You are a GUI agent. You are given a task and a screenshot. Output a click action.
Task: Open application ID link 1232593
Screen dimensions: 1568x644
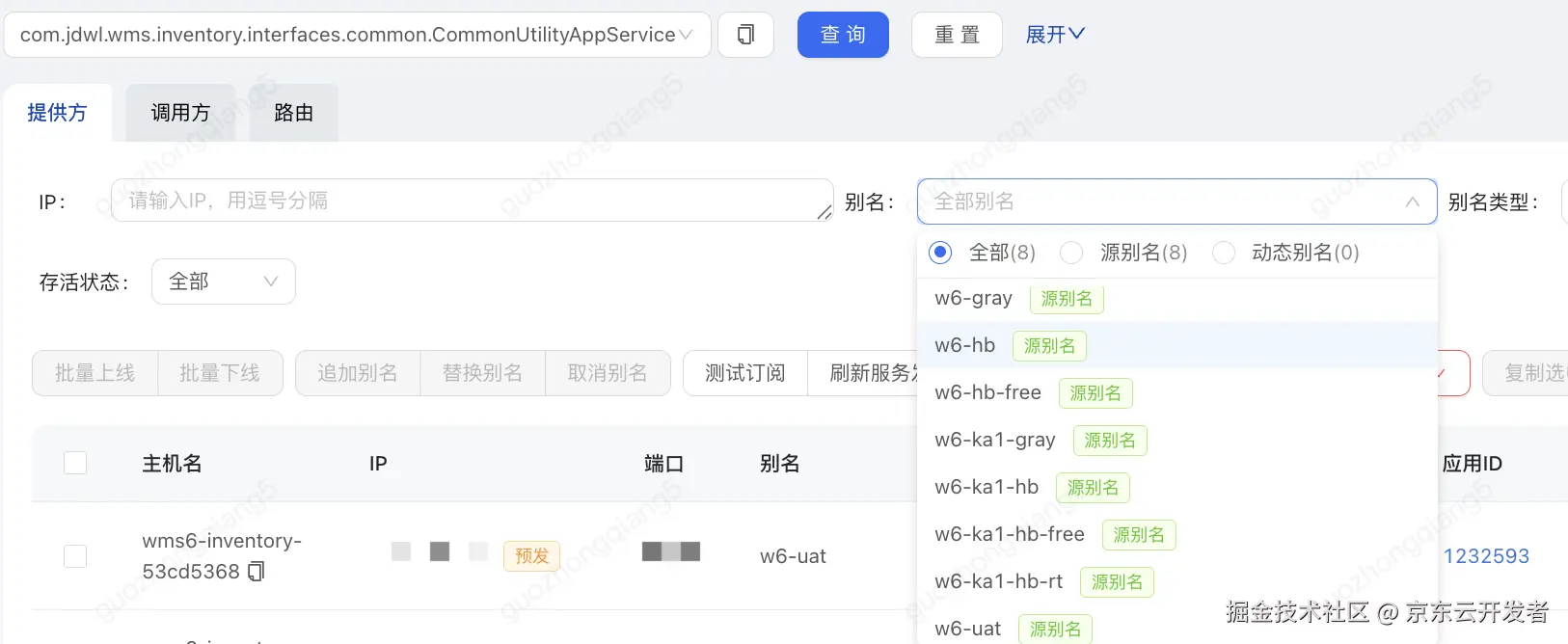(x=1486, y=556)
